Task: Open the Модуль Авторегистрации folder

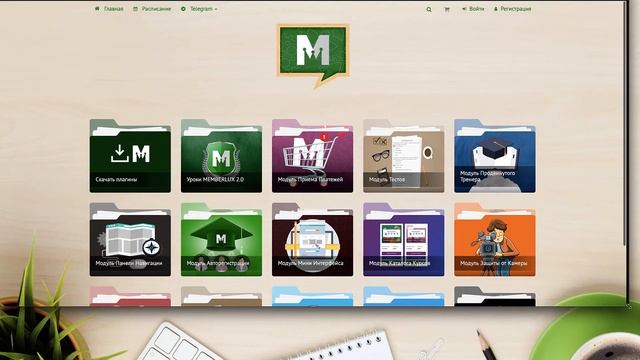Action: click(221, 240)
